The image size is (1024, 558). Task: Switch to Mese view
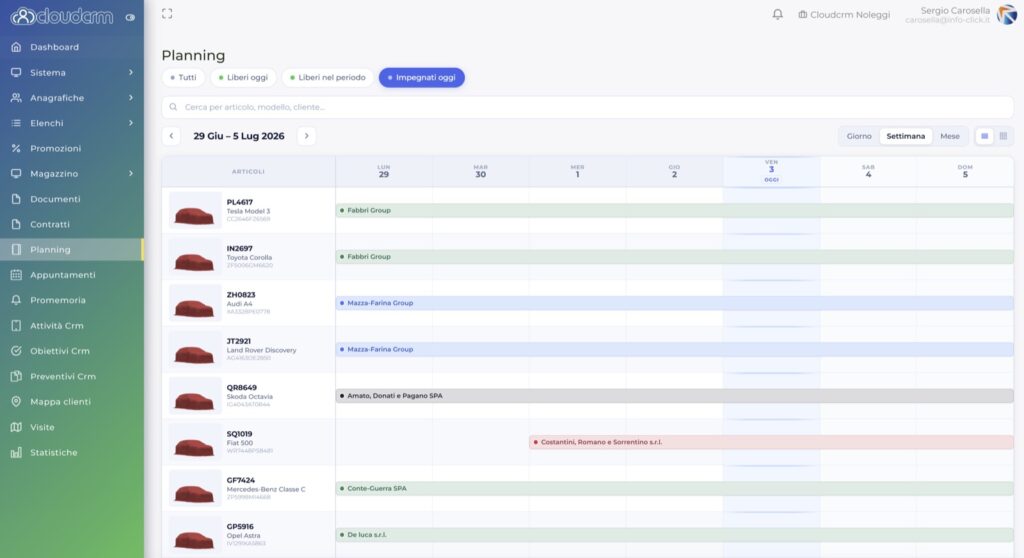(x=950, y=136)
